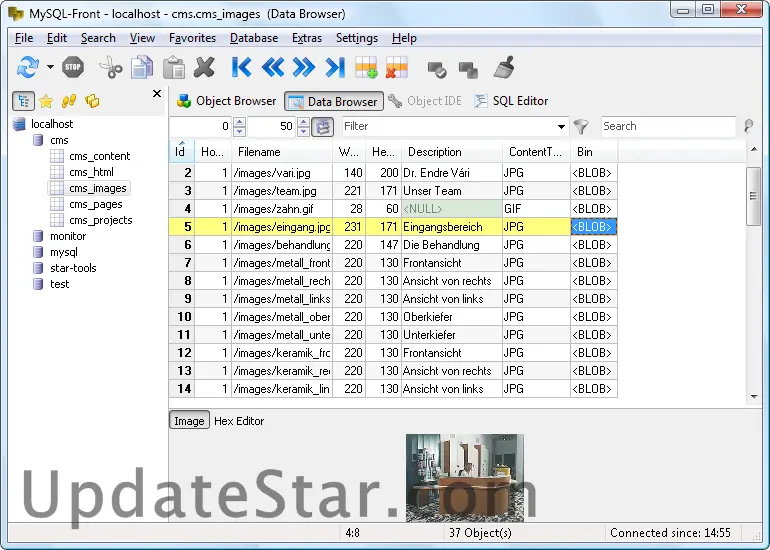The width and height of the screenshot is (770, 550).
Task: Switch to Data Browser view
Action: tap(334, 102)
